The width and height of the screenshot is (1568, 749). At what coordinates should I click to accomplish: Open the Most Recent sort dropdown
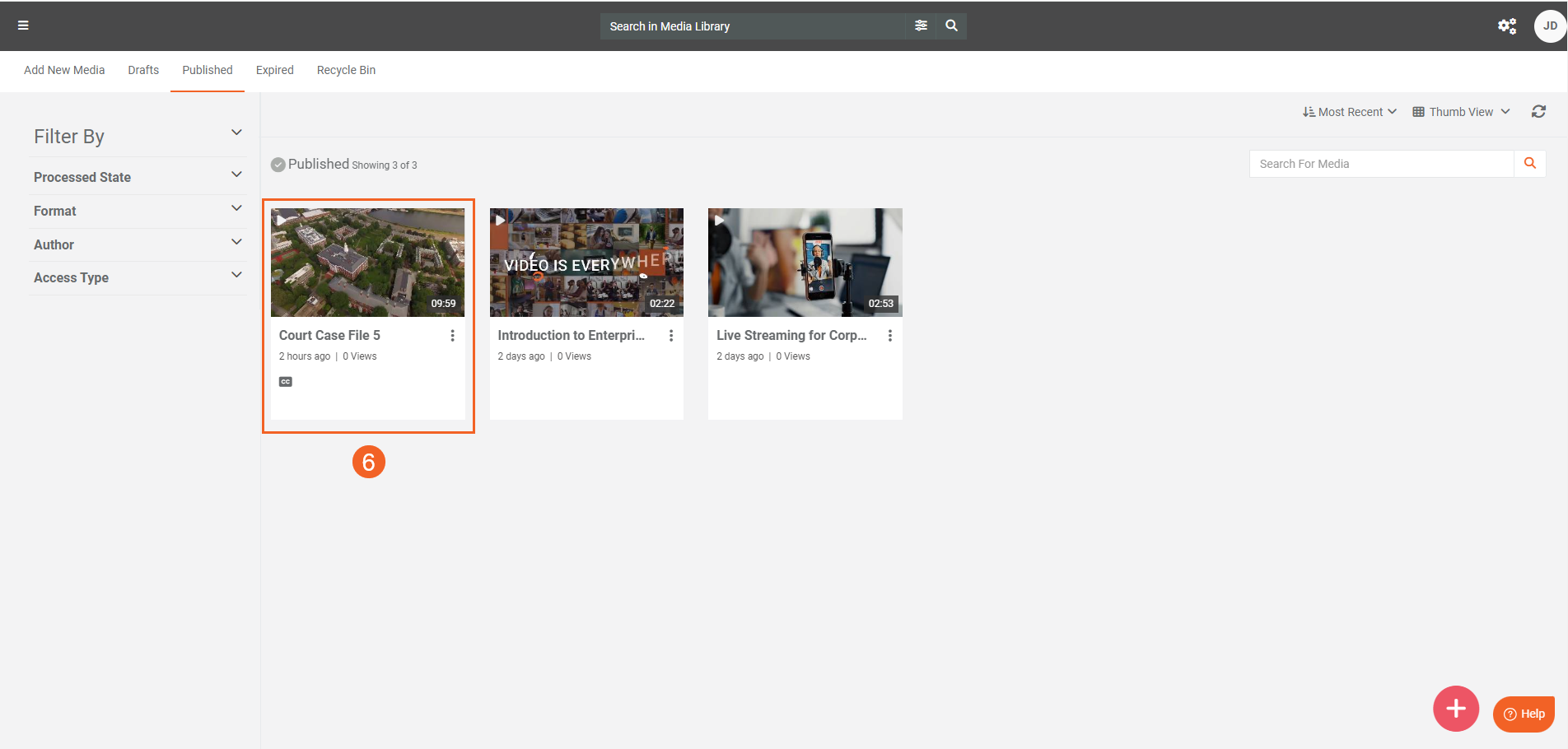(x=1349, y=112)
